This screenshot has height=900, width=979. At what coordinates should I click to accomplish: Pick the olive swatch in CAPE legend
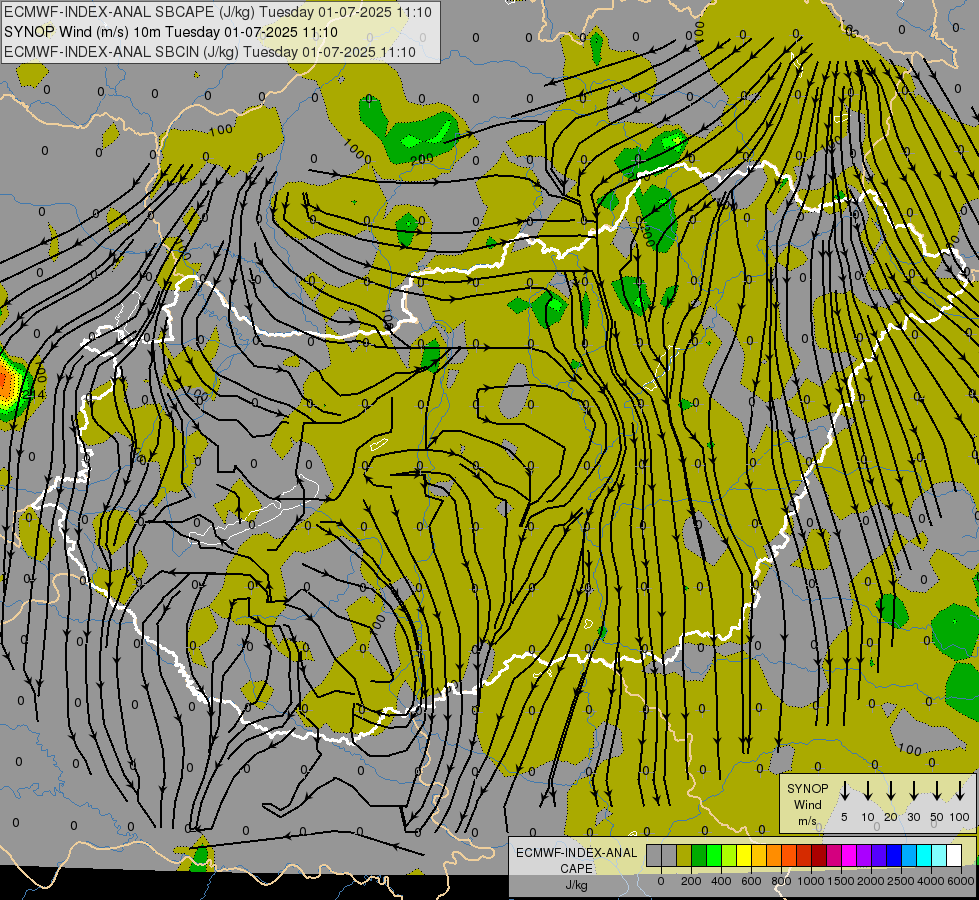pos(684,855)
